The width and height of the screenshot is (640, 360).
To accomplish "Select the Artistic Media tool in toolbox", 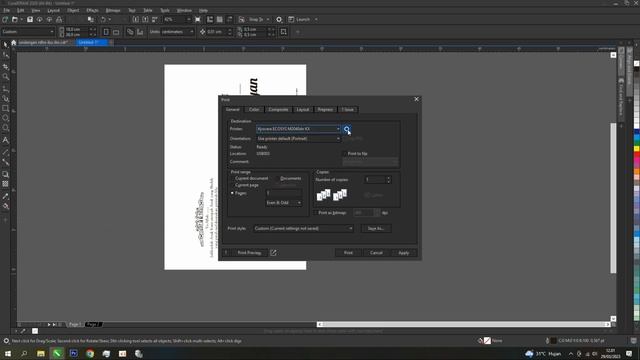I will pos(5,98).
